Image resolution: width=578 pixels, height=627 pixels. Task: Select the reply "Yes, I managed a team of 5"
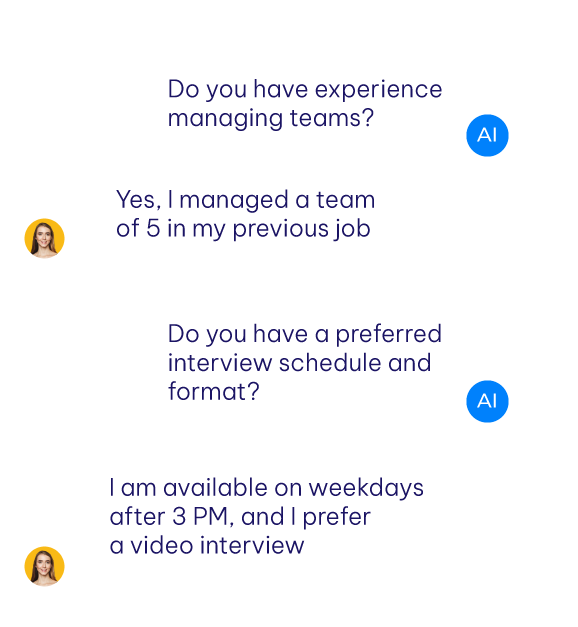246,214
